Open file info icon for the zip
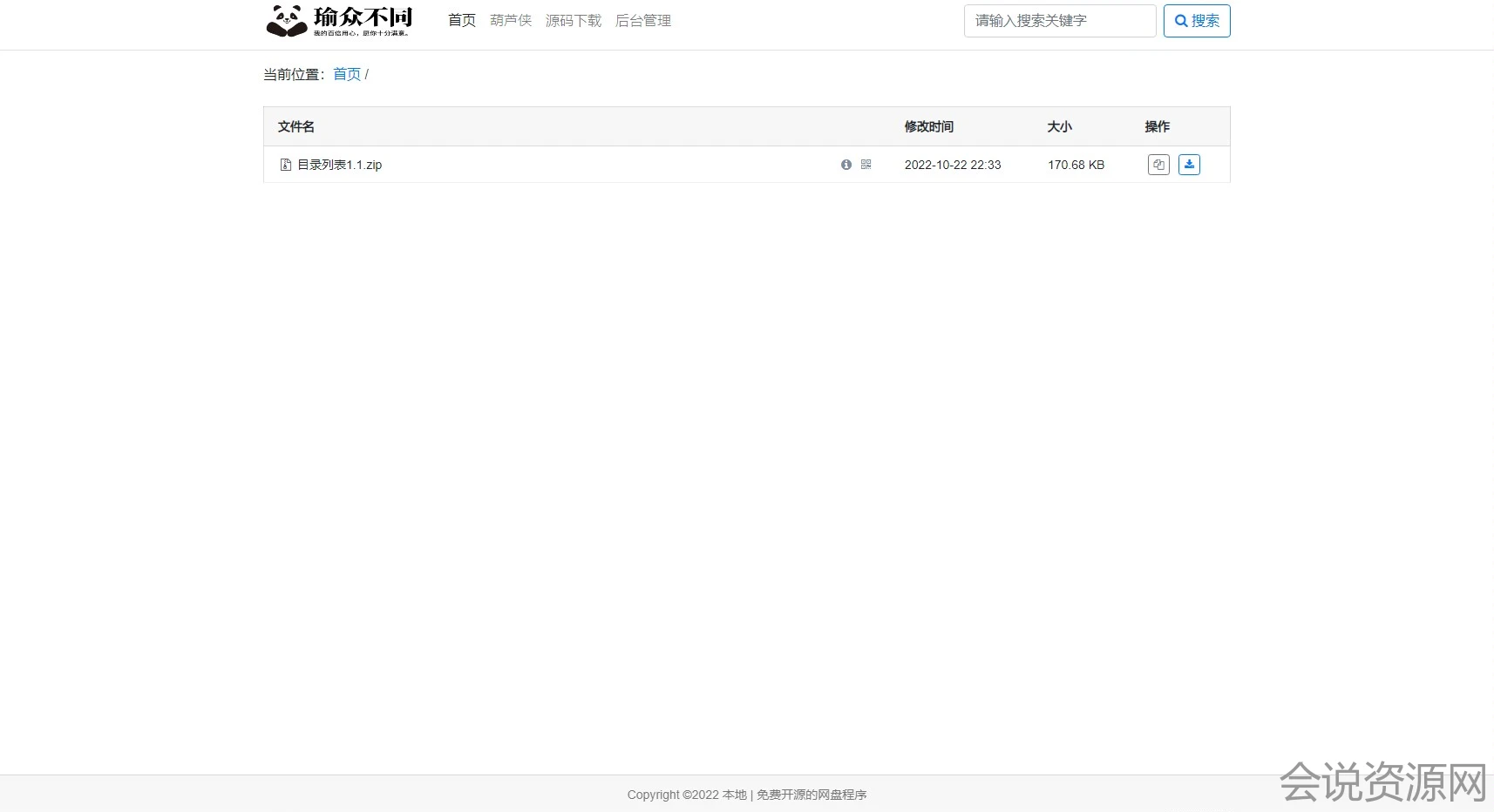This screenshot has width=1494, height=812. (845, 165)
